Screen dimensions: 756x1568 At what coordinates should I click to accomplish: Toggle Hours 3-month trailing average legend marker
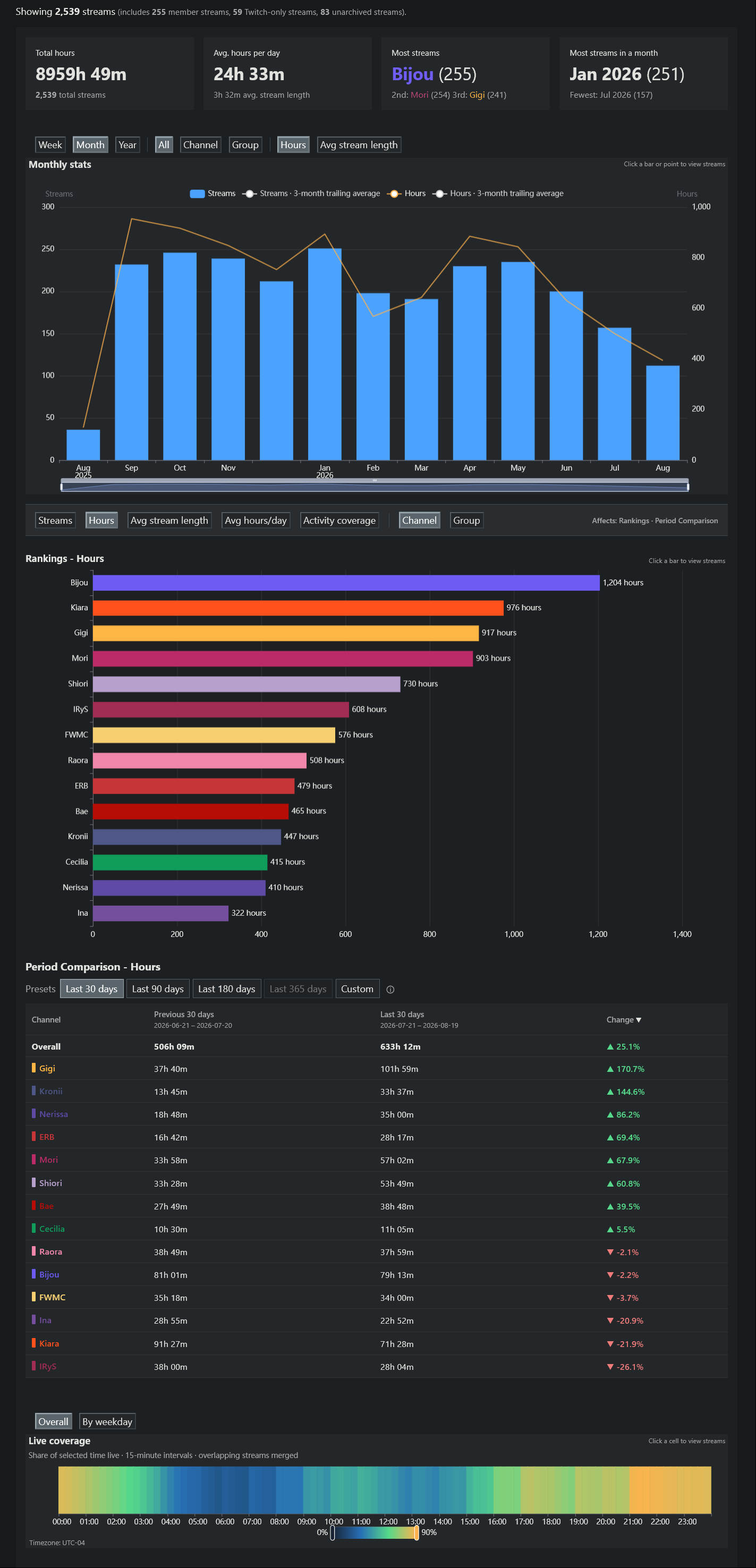(439, 193)
